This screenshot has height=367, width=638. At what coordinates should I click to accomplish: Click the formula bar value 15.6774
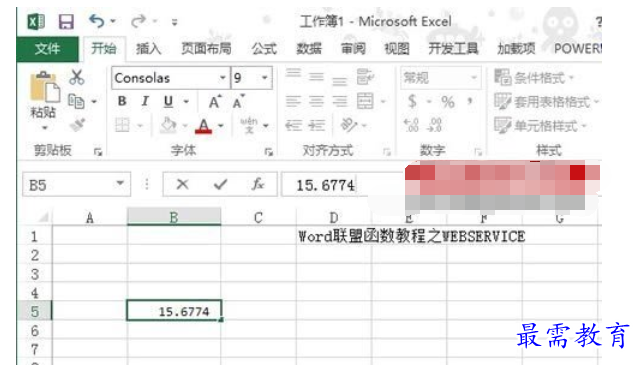point(325,186)
